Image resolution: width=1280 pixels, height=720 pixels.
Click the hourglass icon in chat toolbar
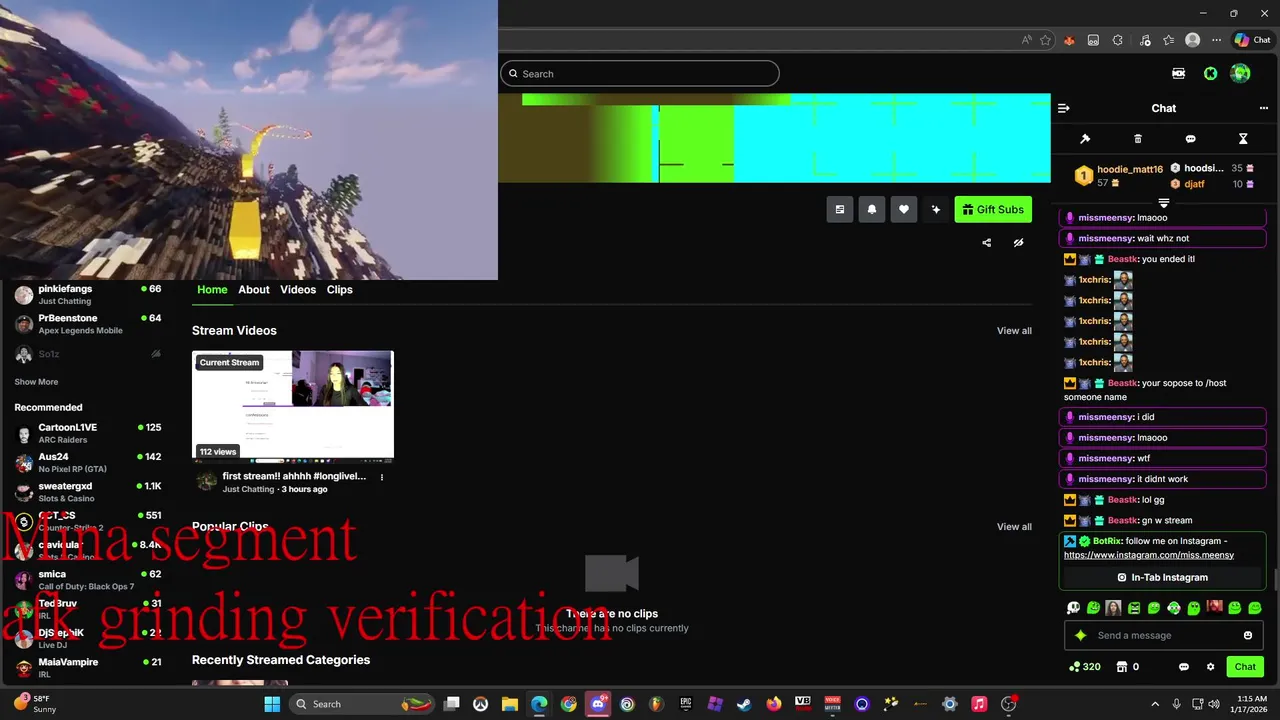pos(1243,139)
